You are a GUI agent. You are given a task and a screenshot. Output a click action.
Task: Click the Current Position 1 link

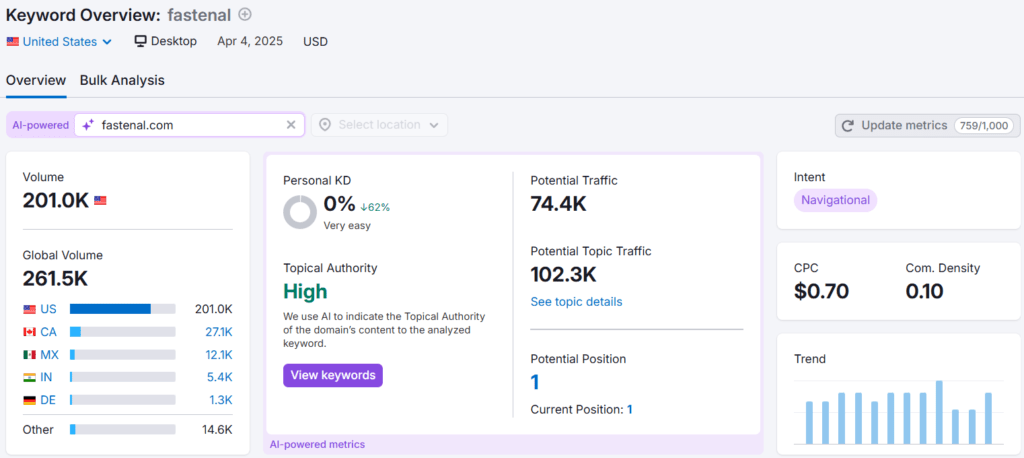630,410
